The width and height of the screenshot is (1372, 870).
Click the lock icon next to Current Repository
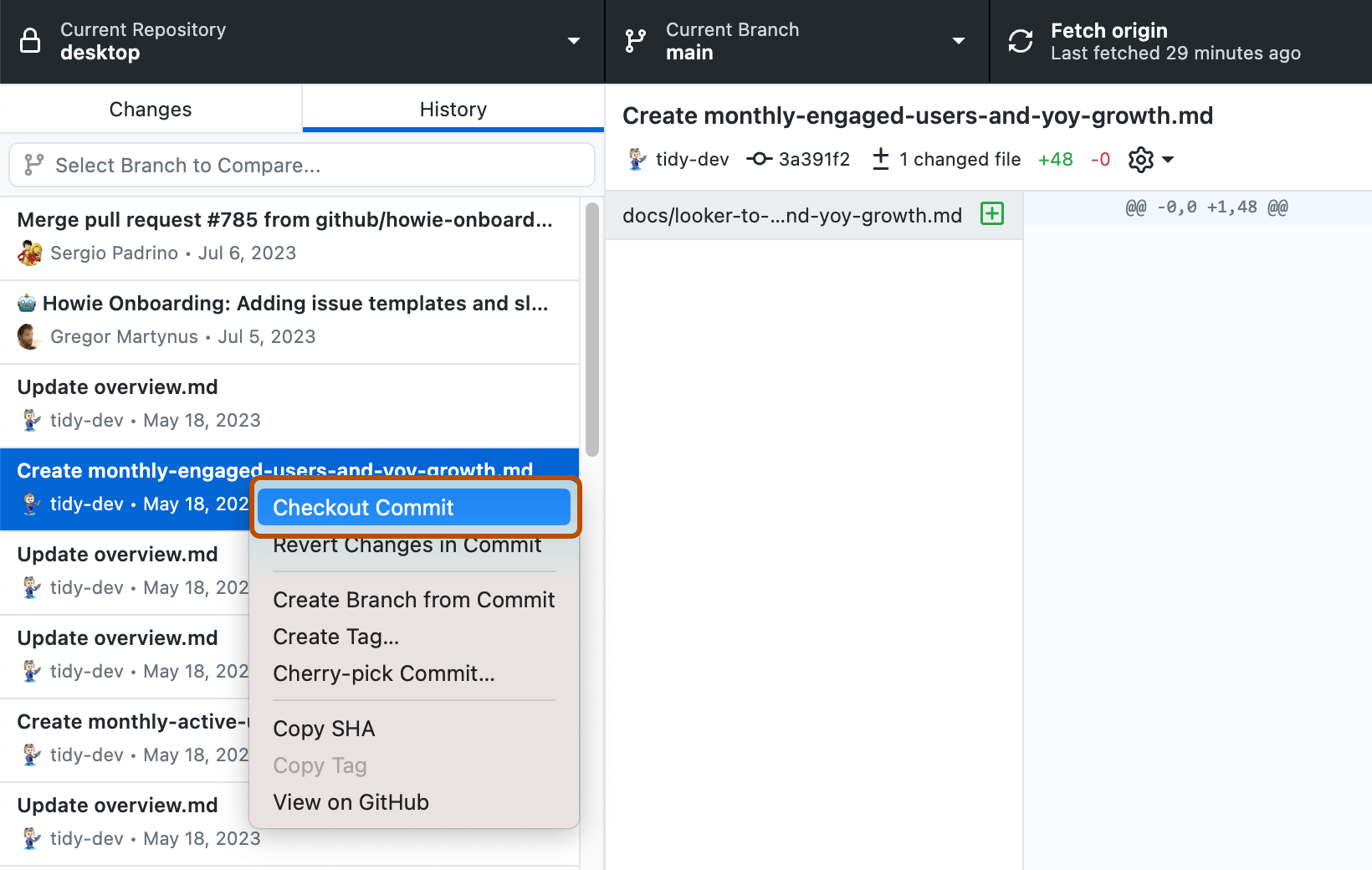pos(30,40)
